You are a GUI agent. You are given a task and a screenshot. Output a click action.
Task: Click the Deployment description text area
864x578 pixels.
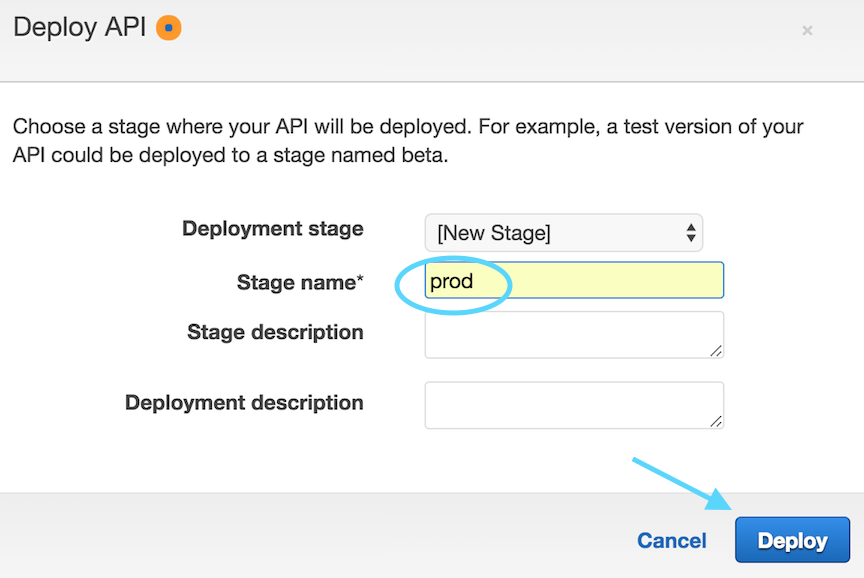[x=574, y=405]
